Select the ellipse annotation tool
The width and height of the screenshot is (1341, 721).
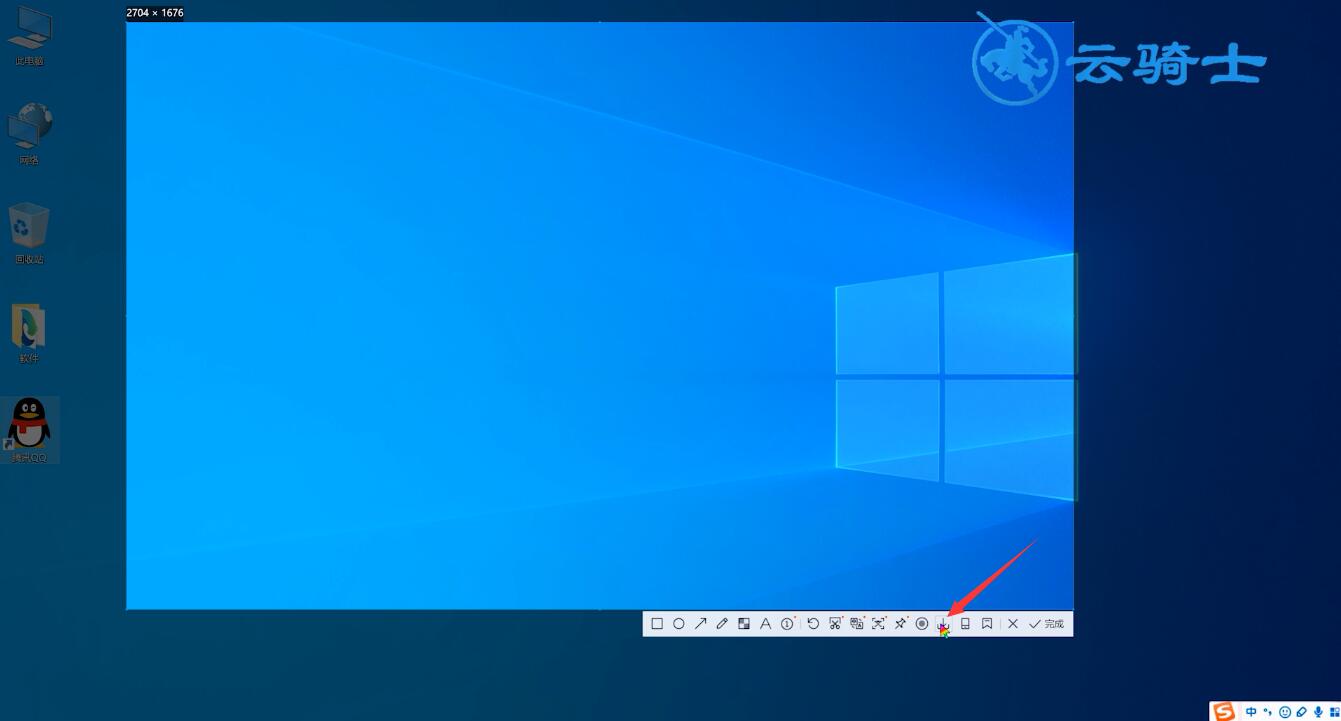tap(679, 624)
